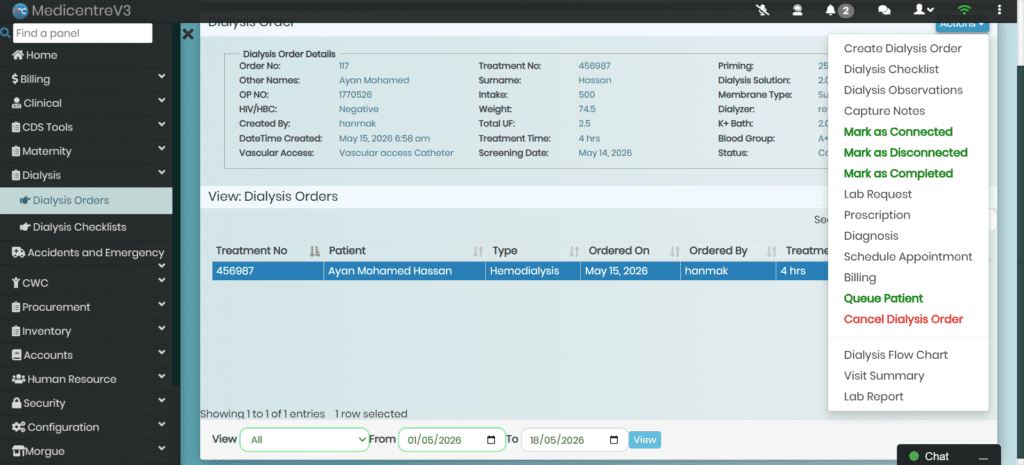Open the vertical three-dot menu
The width and height of the screenshot is (1024, 465).
999,10
